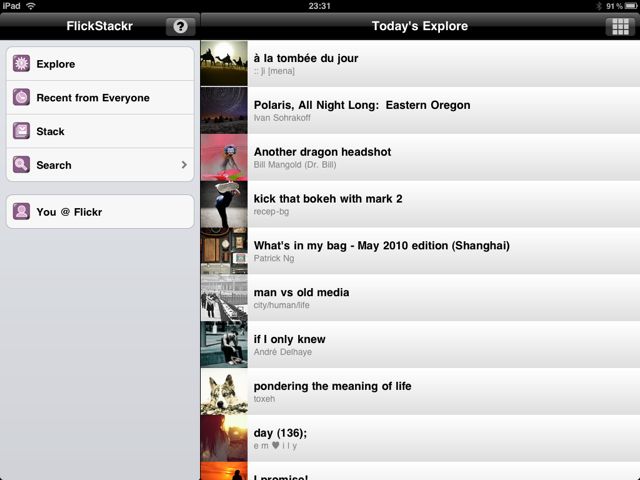Tap the 23:31 clock in status bar
The width and height of the screenshot is (640, 480).
[x=320, y=6]
